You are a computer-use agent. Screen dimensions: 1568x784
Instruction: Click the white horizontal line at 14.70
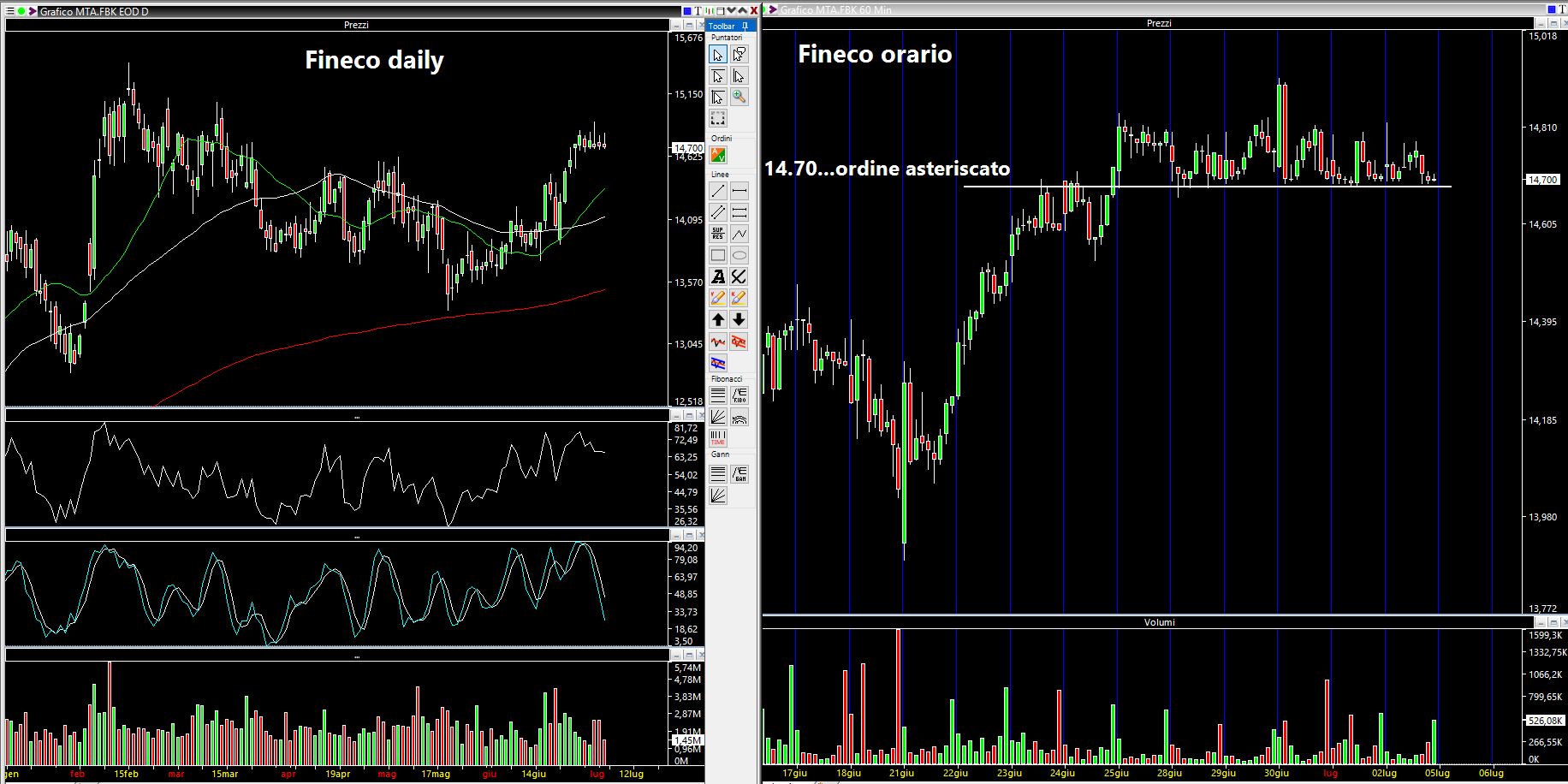[x=1207, y=187]
